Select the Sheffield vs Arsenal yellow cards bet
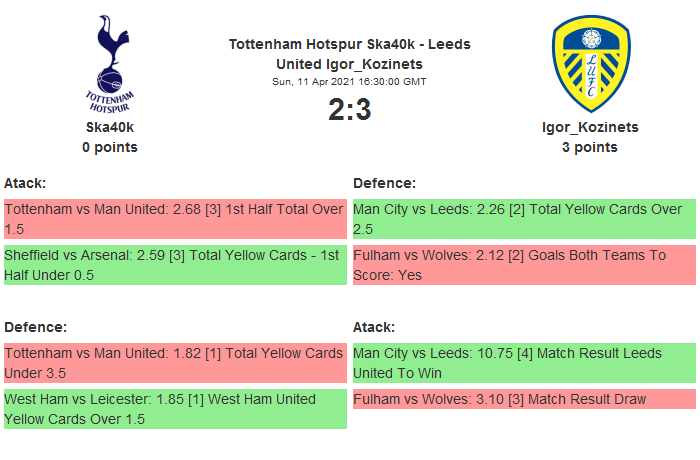Screen dimensions: 700x460 click(175, 265)
